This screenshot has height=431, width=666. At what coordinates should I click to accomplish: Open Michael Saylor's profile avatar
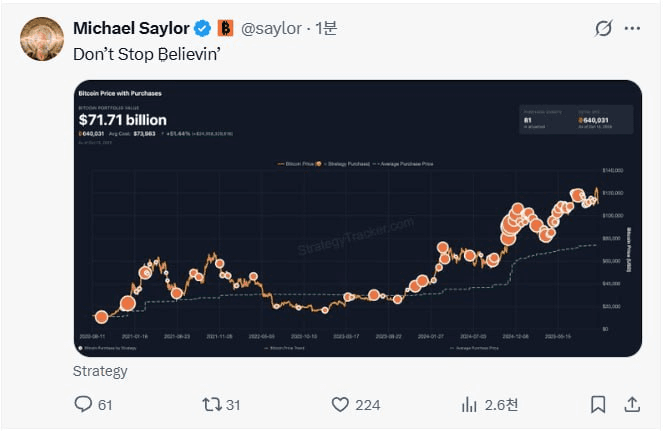click(x=43, y=39)
